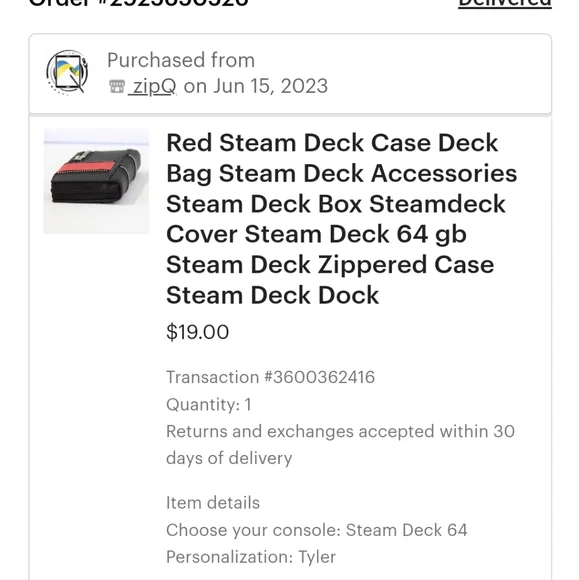Click the Steam Deck Dock title line

tap(273, 295)
